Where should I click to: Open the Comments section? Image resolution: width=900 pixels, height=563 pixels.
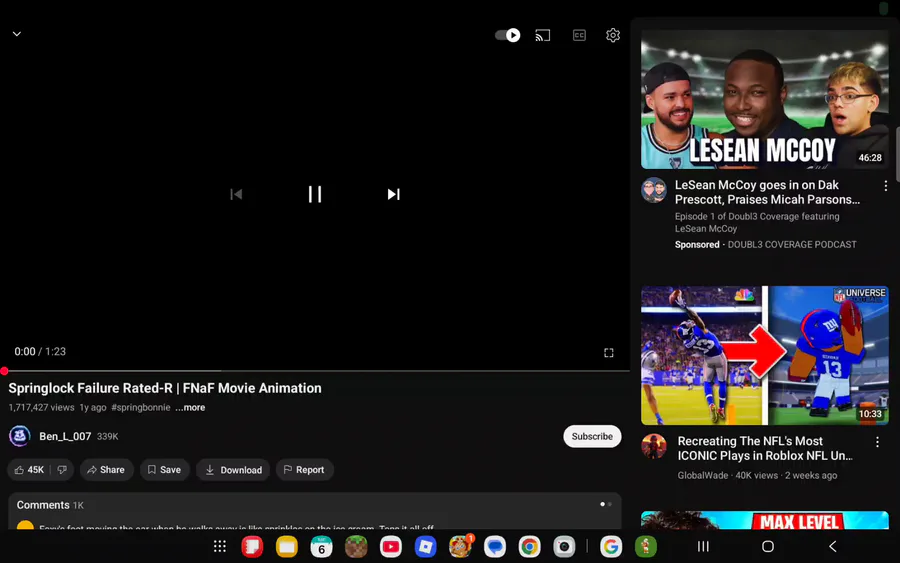[x=315, y=511]
